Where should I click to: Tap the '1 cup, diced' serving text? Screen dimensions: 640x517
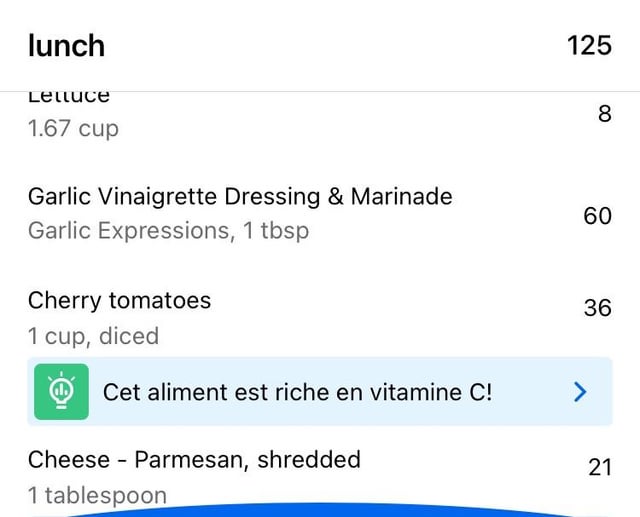(x=93, y=337)
